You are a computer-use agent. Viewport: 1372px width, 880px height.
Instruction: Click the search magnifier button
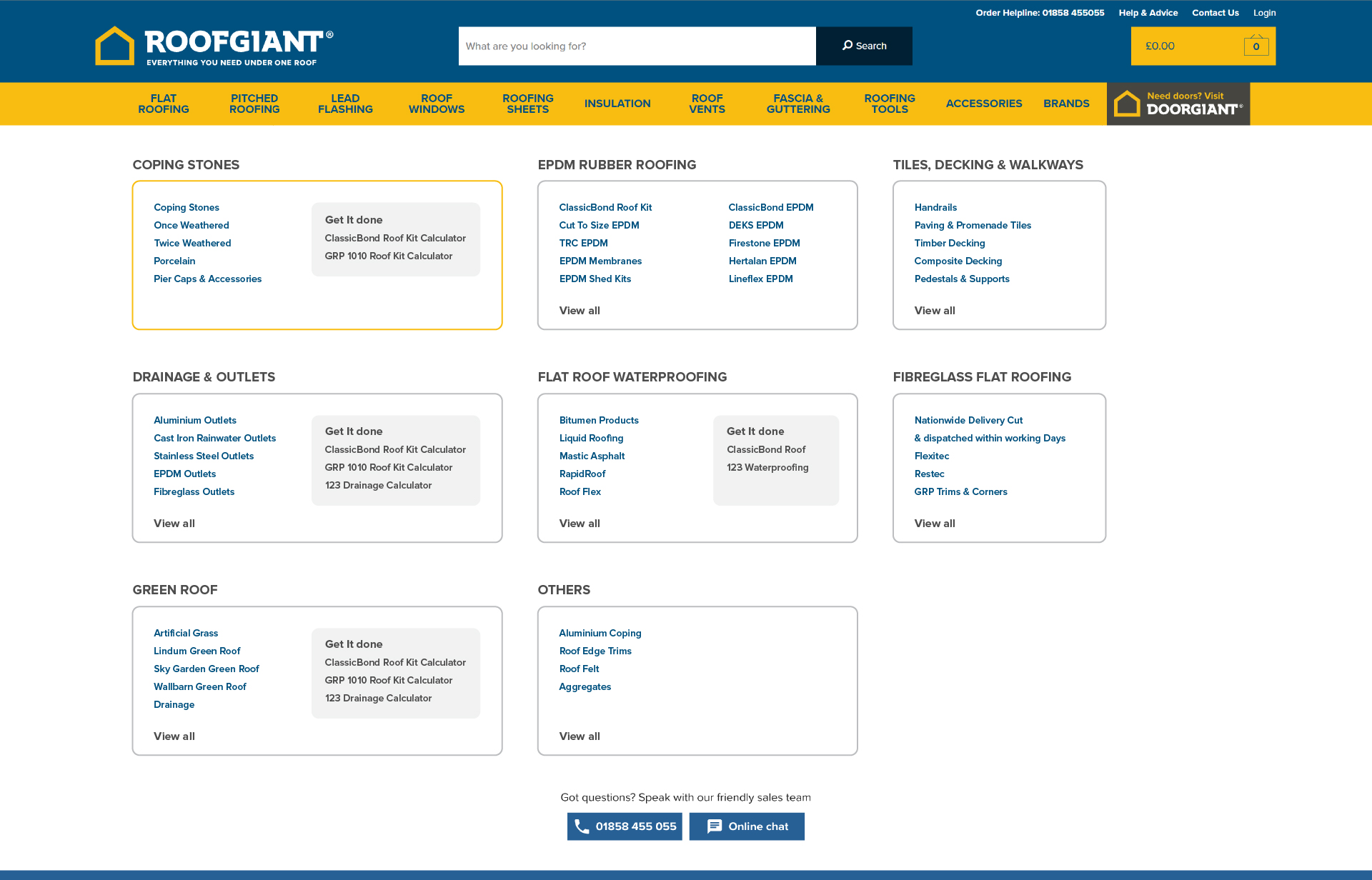(x=864, y=46)
